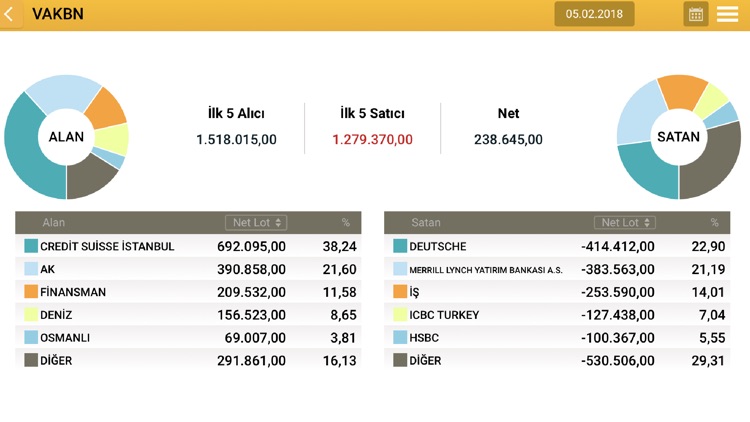This screenshot has height=422, width=750.
Task: Sort buyers by Net Lot dropdown
Action: [x=256, y=222]
